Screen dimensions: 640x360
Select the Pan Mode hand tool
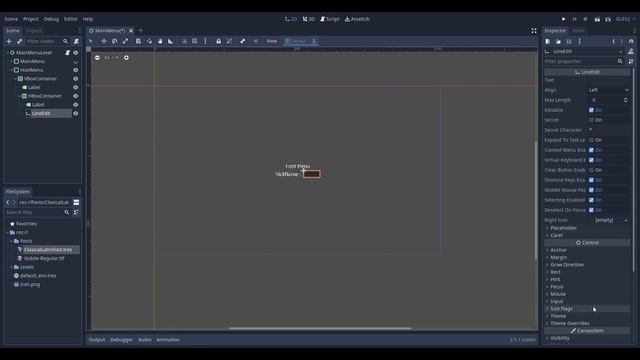(x=160, y=41)
